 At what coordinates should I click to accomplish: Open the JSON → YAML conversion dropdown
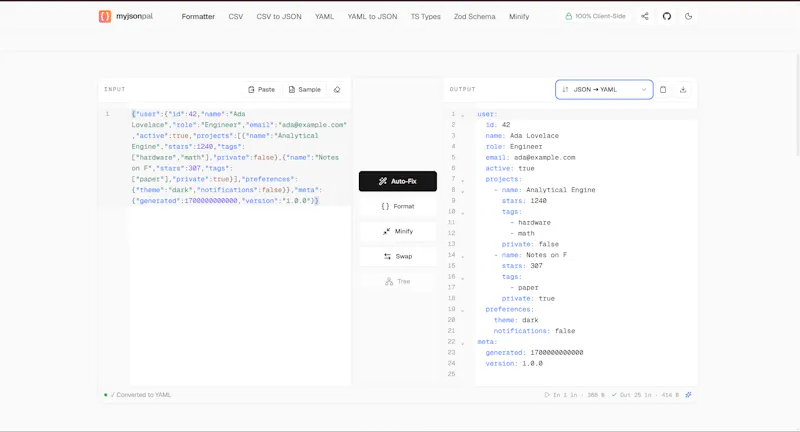[x=604, y=89]
